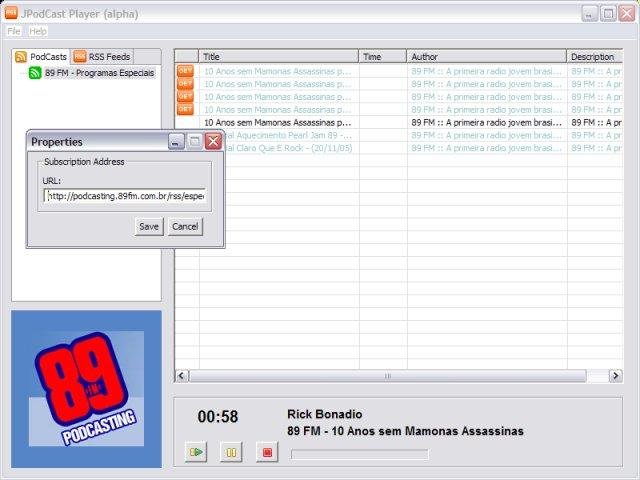Click GET icon on first podcast row

pos(185,71)
